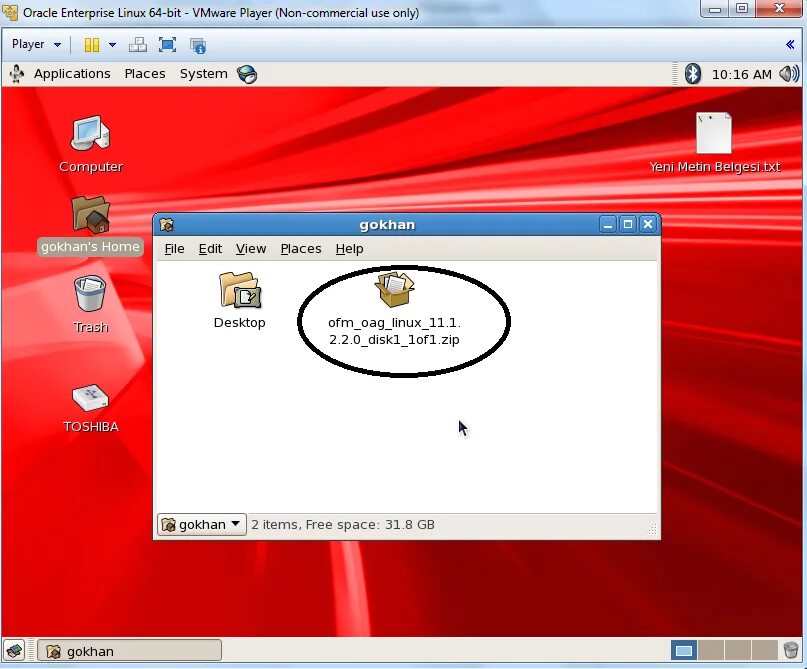Image resolution: width=807 pixels, height=669 pixels.
Task: Click the 10:16 AM clock
Action: pyautogui.click(x=741, y=75)
